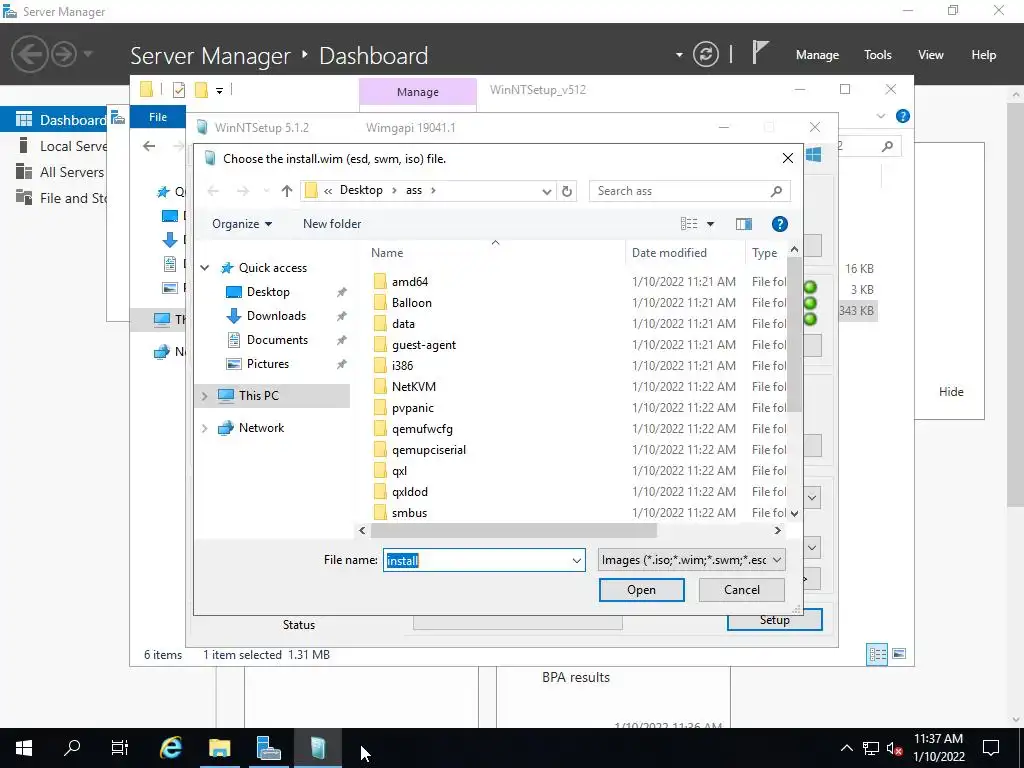This screenshot has height=768, width=1024.
Task: Select the guest-agent folder
Action: coord(424,345)
